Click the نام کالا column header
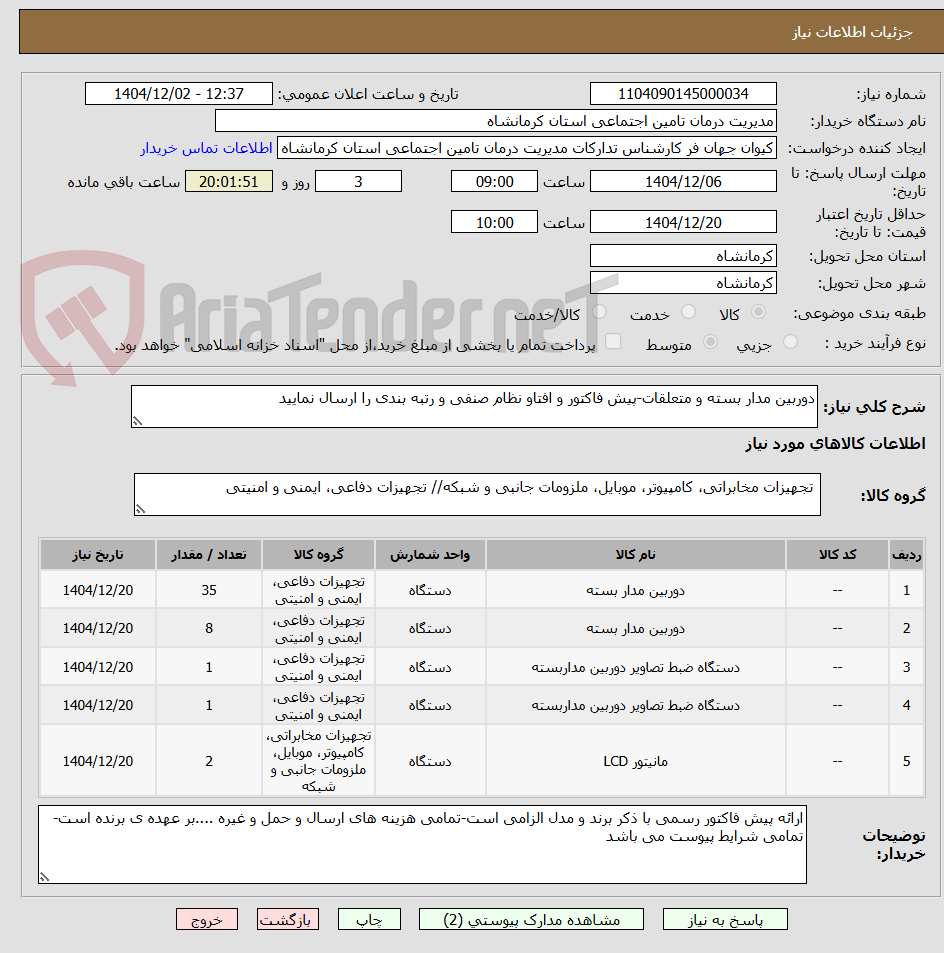Viewport: 944px width, 953px height. point(635,554)
